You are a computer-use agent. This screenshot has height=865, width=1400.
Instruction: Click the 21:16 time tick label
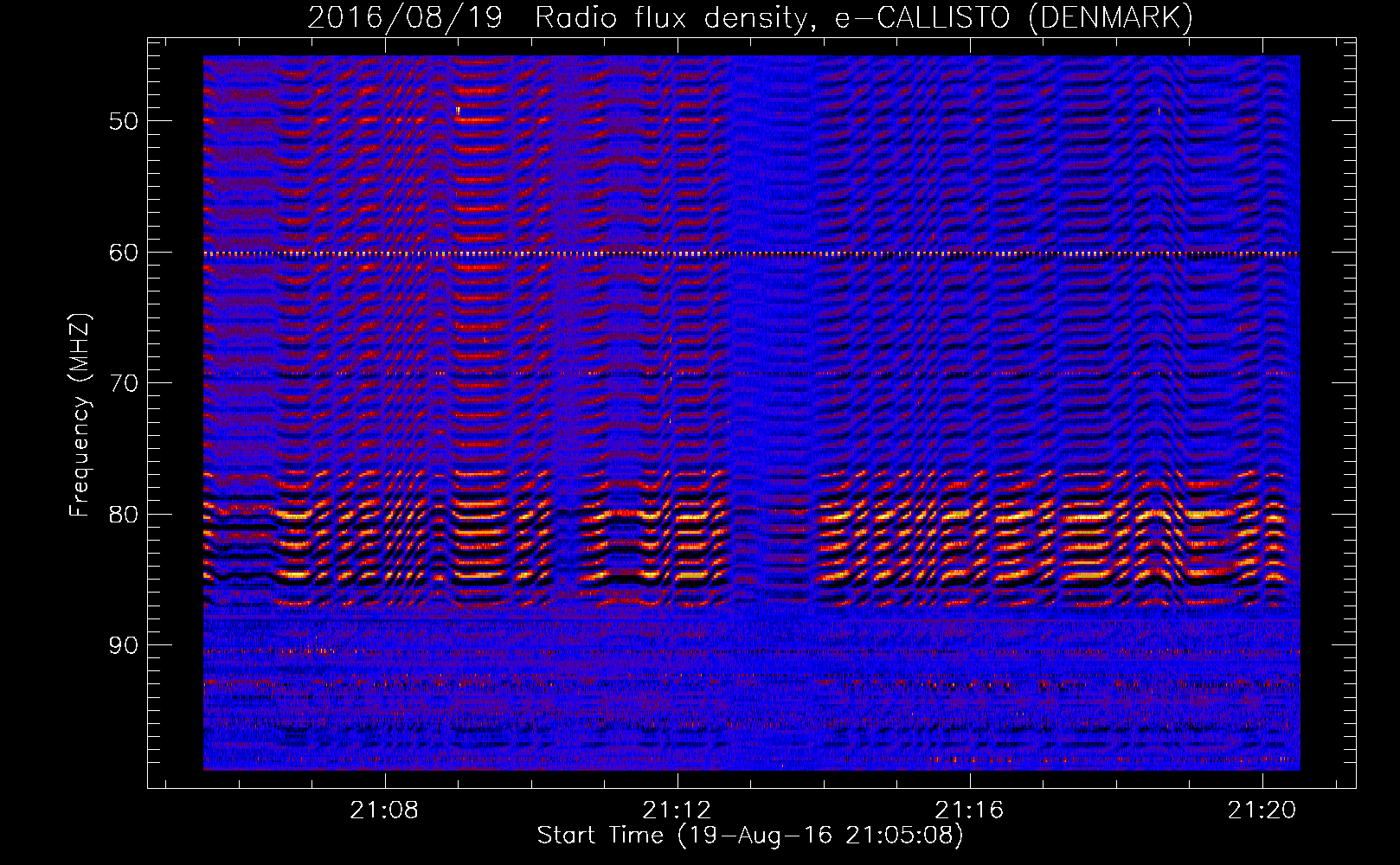tap(969, 810)
